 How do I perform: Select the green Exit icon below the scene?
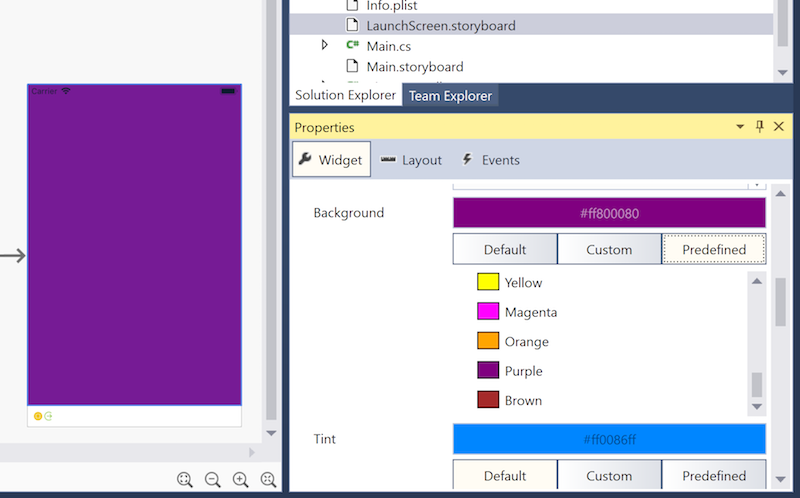tap(48, 416)
